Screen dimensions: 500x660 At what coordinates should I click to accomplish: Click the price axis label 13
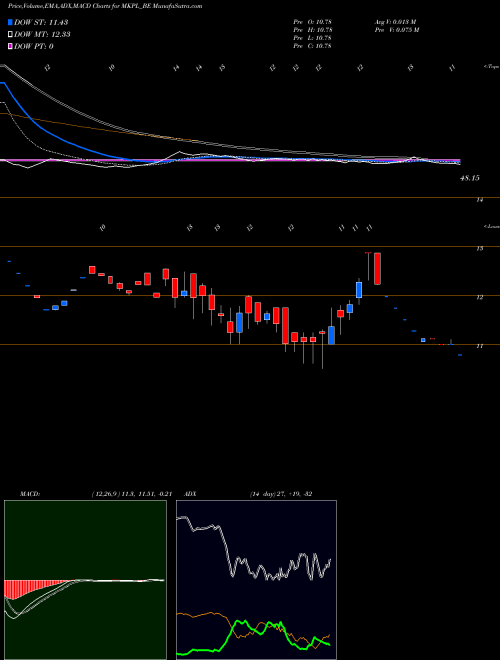(479, 249)
